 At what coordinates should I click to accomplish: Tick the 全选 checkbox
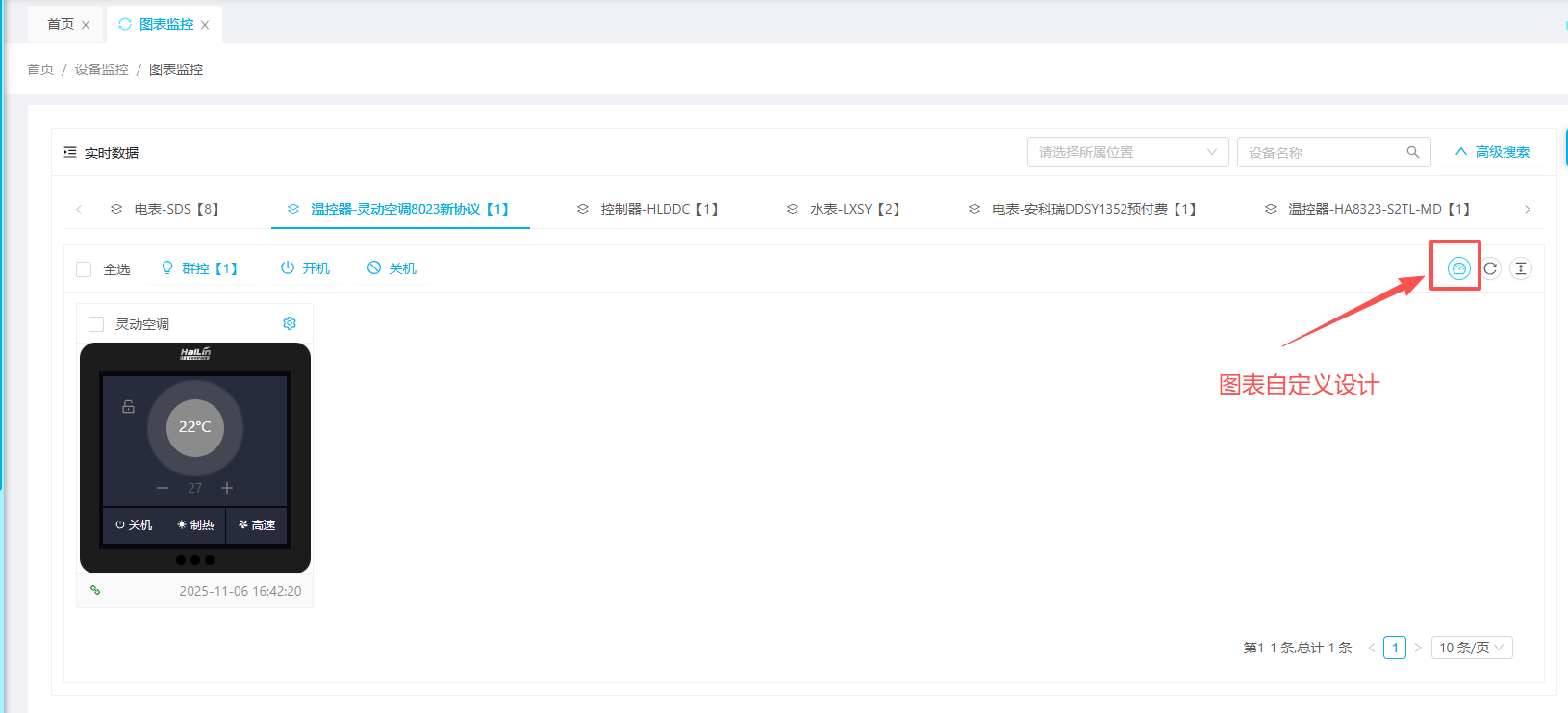pyautogui.click(x=85, y=269)
